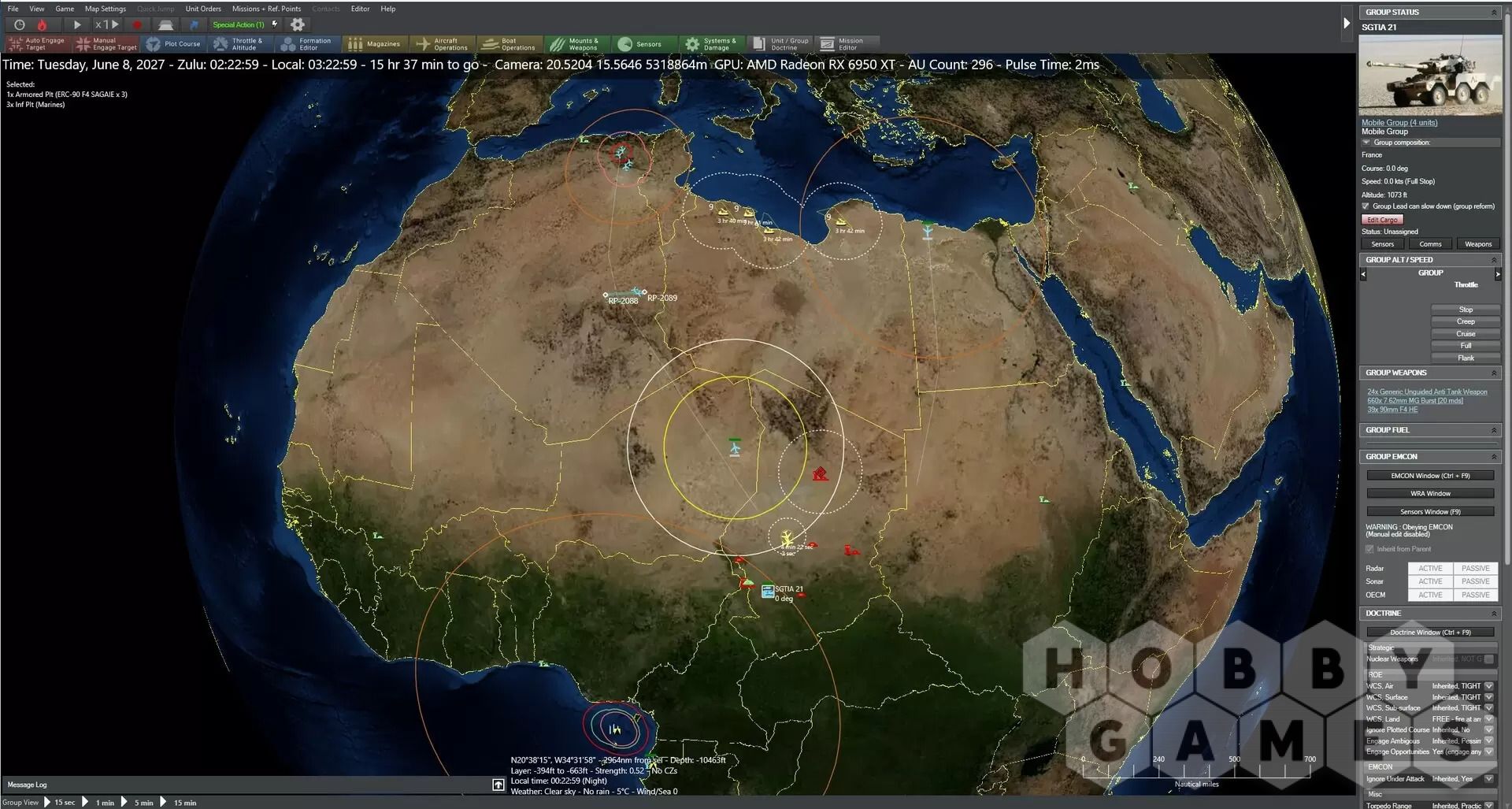Open Systems & Damage window
1512x809 pixels.
point(713,44)
